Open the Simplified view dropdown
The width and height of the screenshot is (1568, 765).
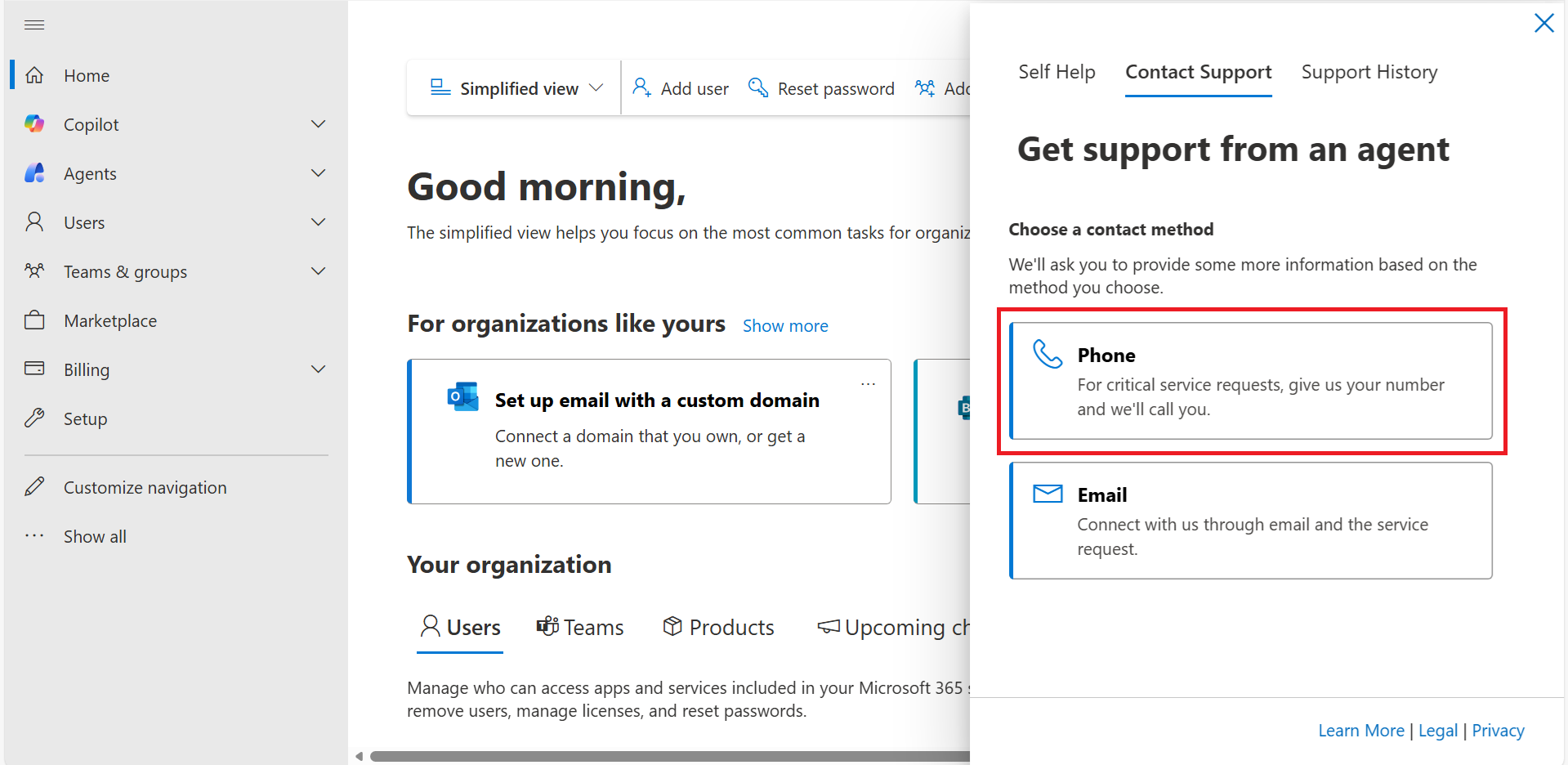(x=516, y=88)
